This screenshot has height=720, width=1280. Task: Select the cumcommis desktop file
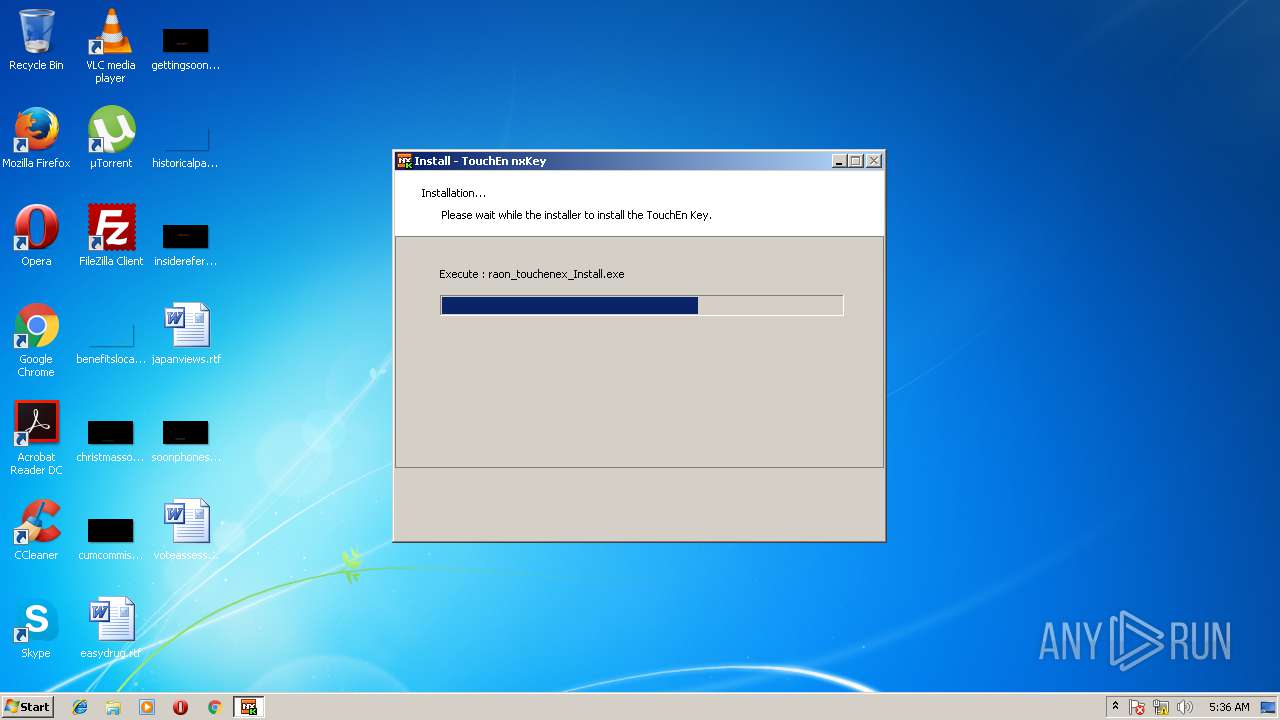click(110, 538)
